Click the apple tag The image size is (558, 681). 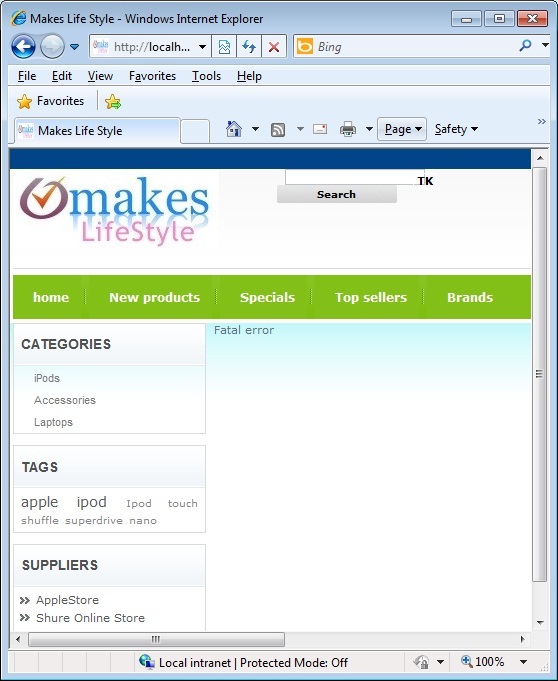40,502
